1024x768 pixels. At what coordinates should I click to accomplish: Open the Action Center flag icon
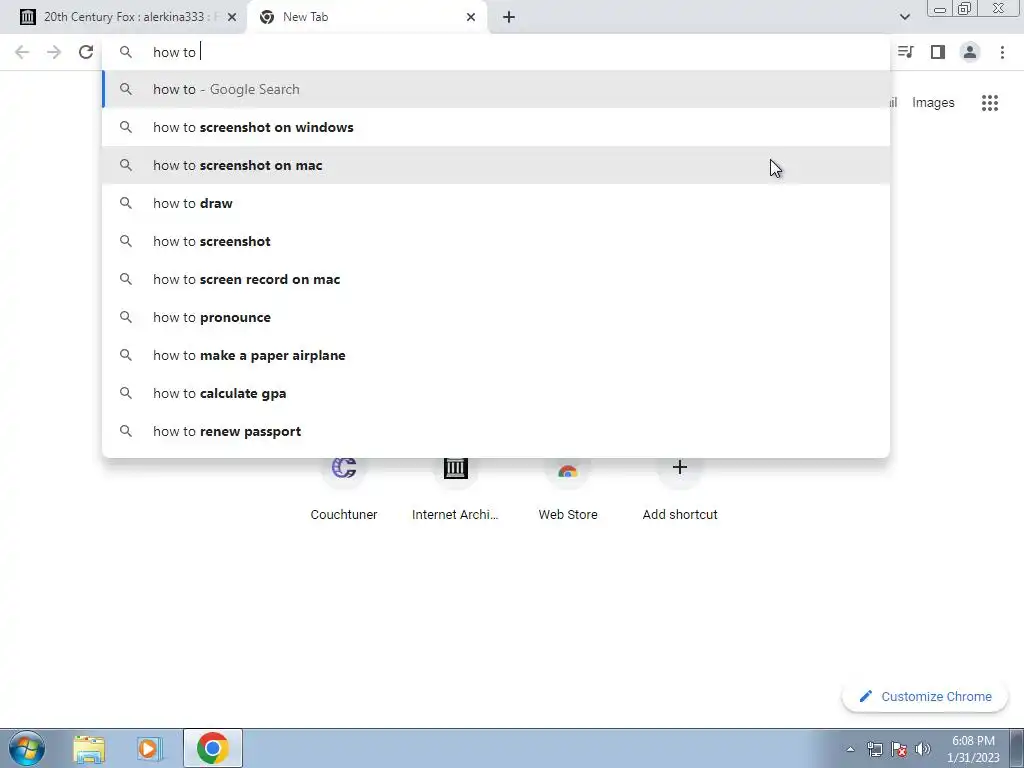pyautogui.click(x=899, y=749)
